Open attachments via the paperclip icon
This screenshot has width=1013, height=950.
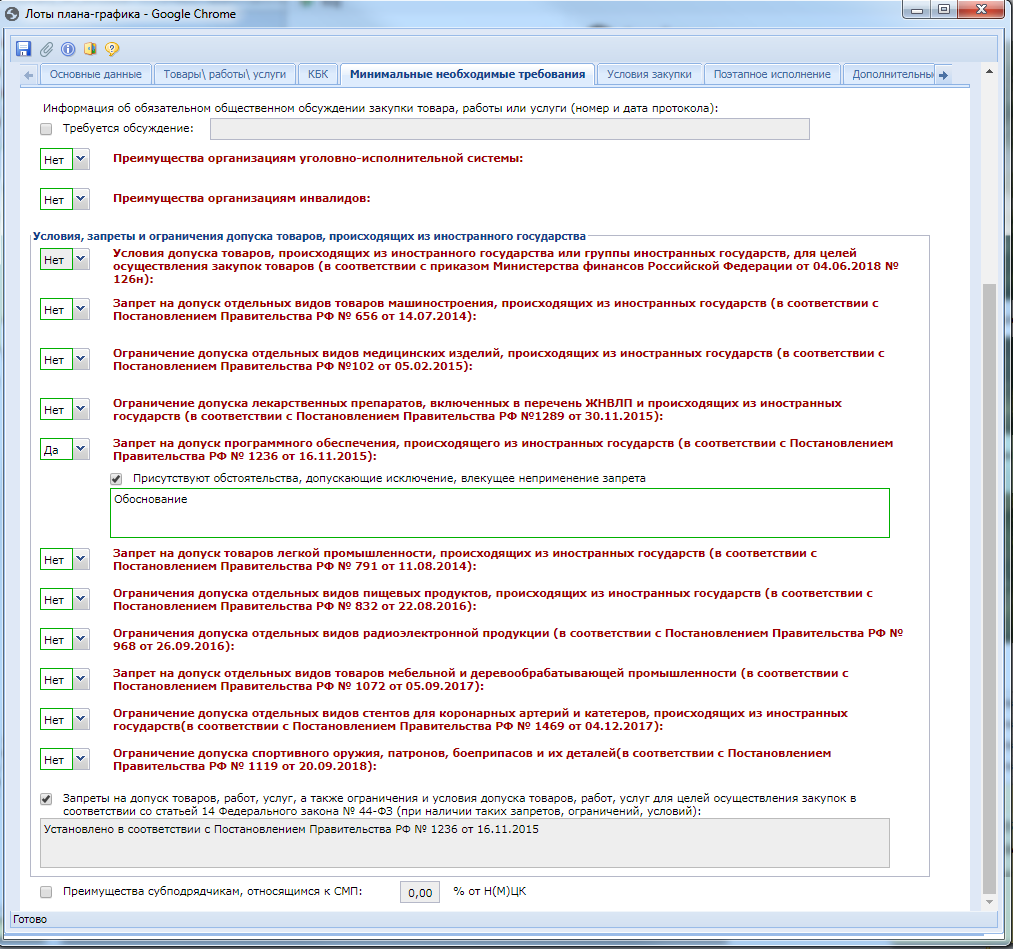(x=47, y=48)
